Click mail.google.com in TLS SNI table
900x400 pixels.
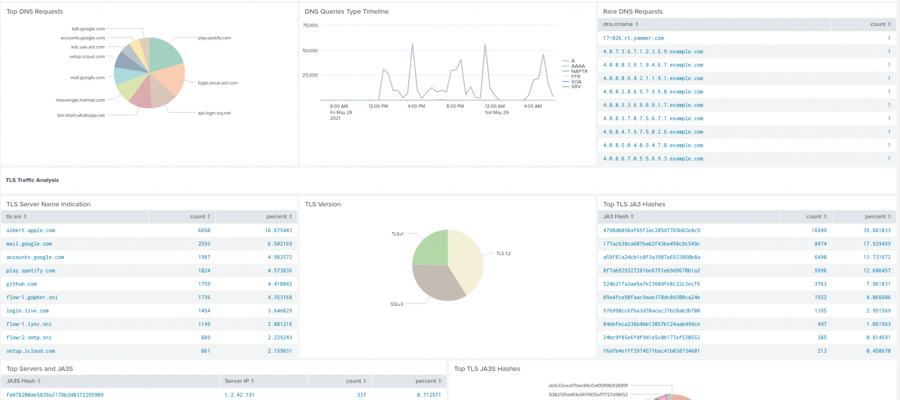pyautogui.click(x=29, y=244)
